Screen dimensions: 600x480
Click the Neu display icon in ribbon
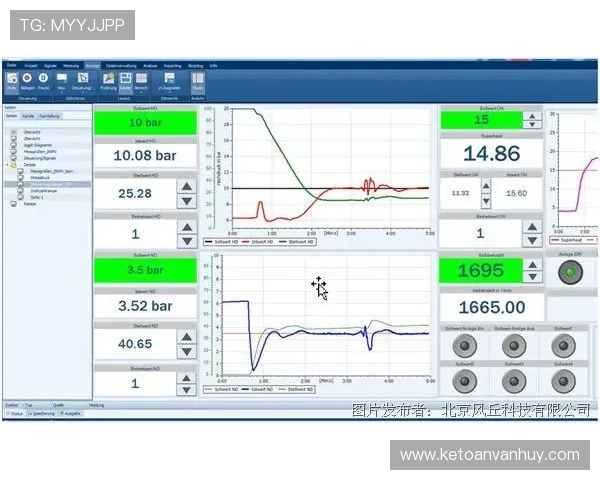click(x=61, y=79)
